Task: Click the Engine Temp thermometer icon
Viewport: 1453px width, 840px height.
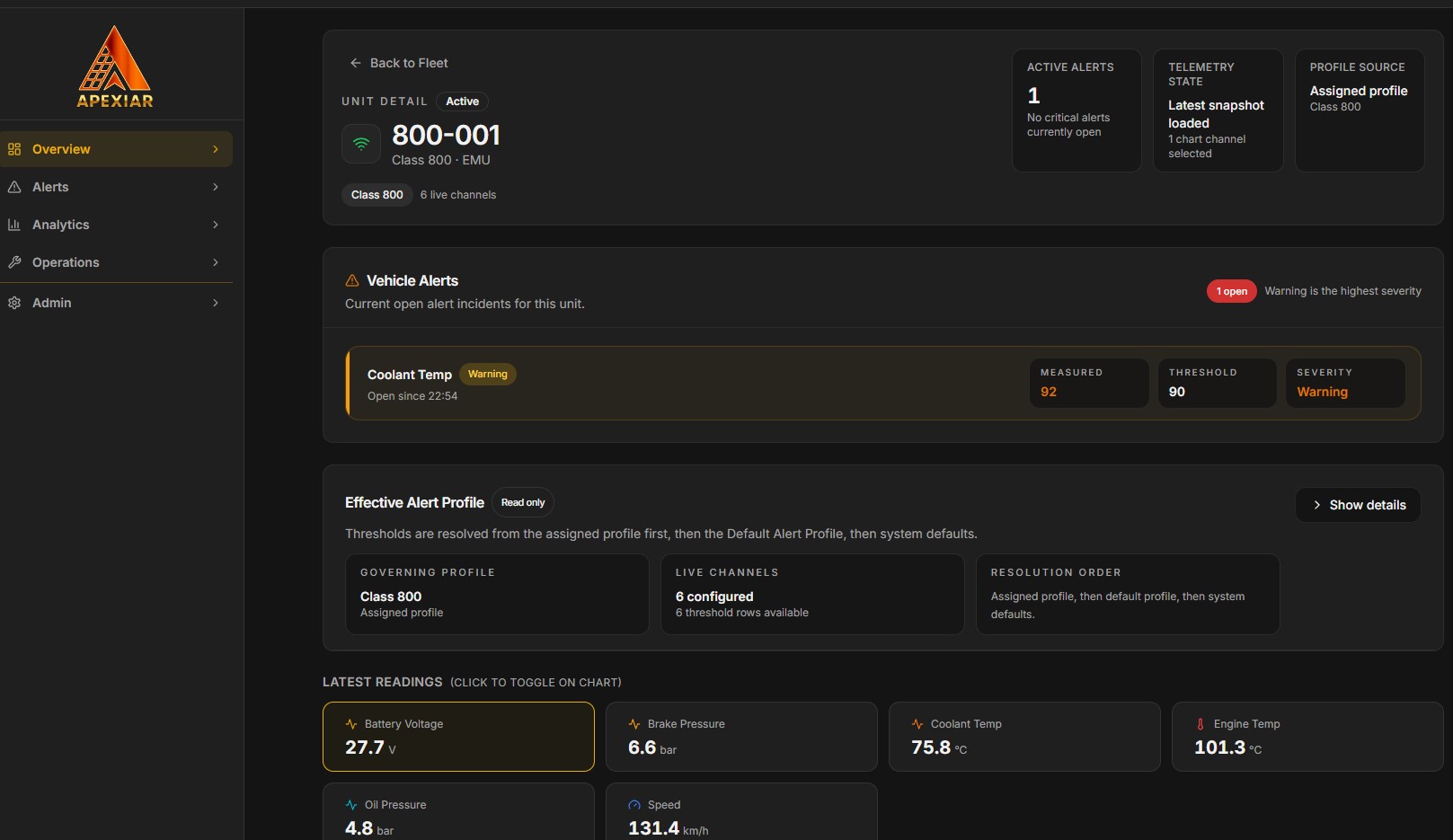Action: pyautogui.click(x=1200, y=724)
